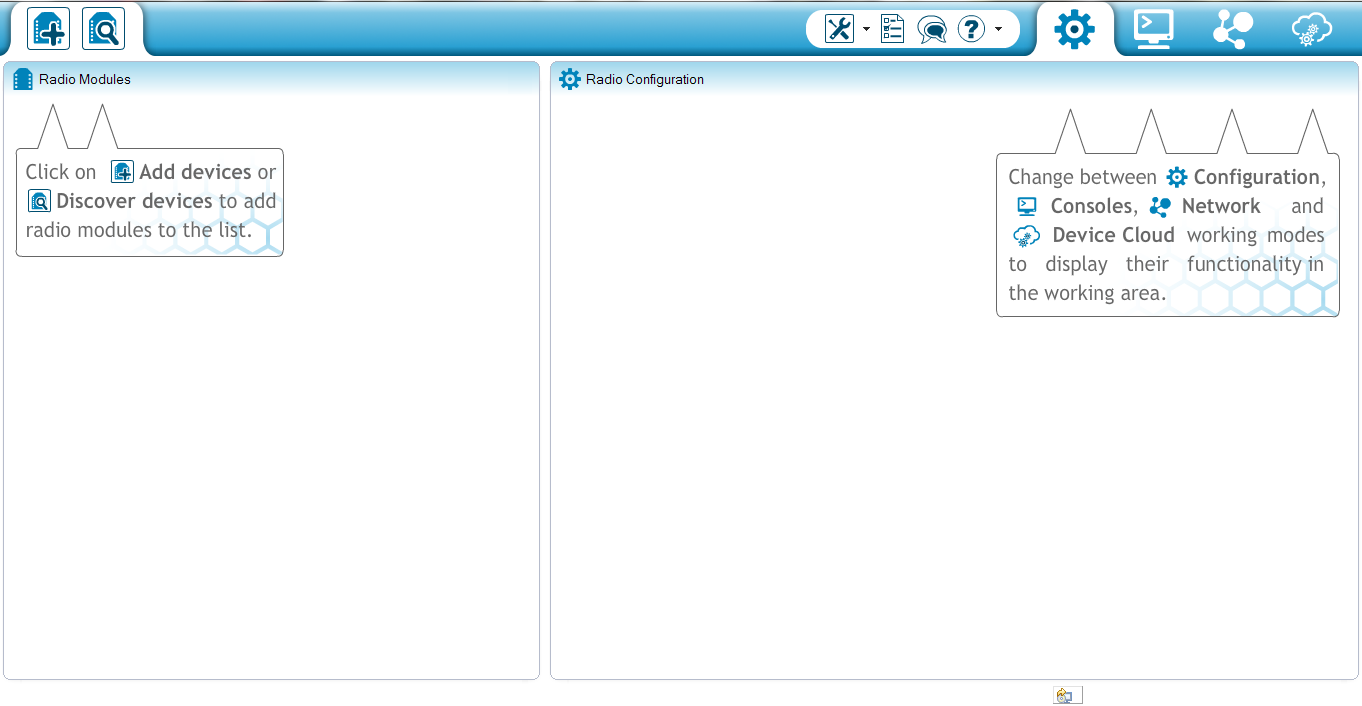Click the Add devices toolbar icon
This screenshot has height=706, width=1362.
point(48,29)
